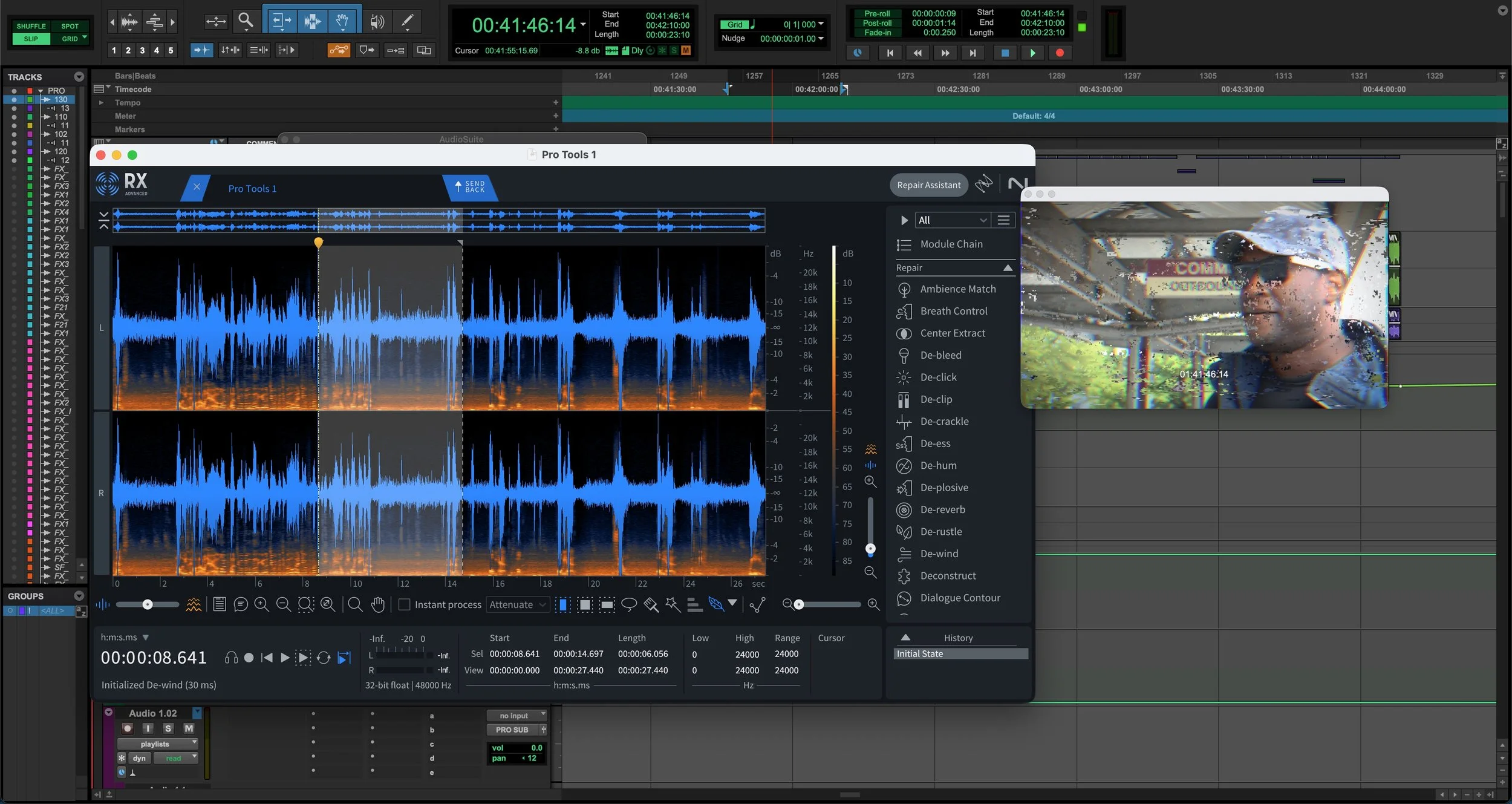Click the SEND BACK button
This screenshot has width=1512, height=804.
pos(470,188)
